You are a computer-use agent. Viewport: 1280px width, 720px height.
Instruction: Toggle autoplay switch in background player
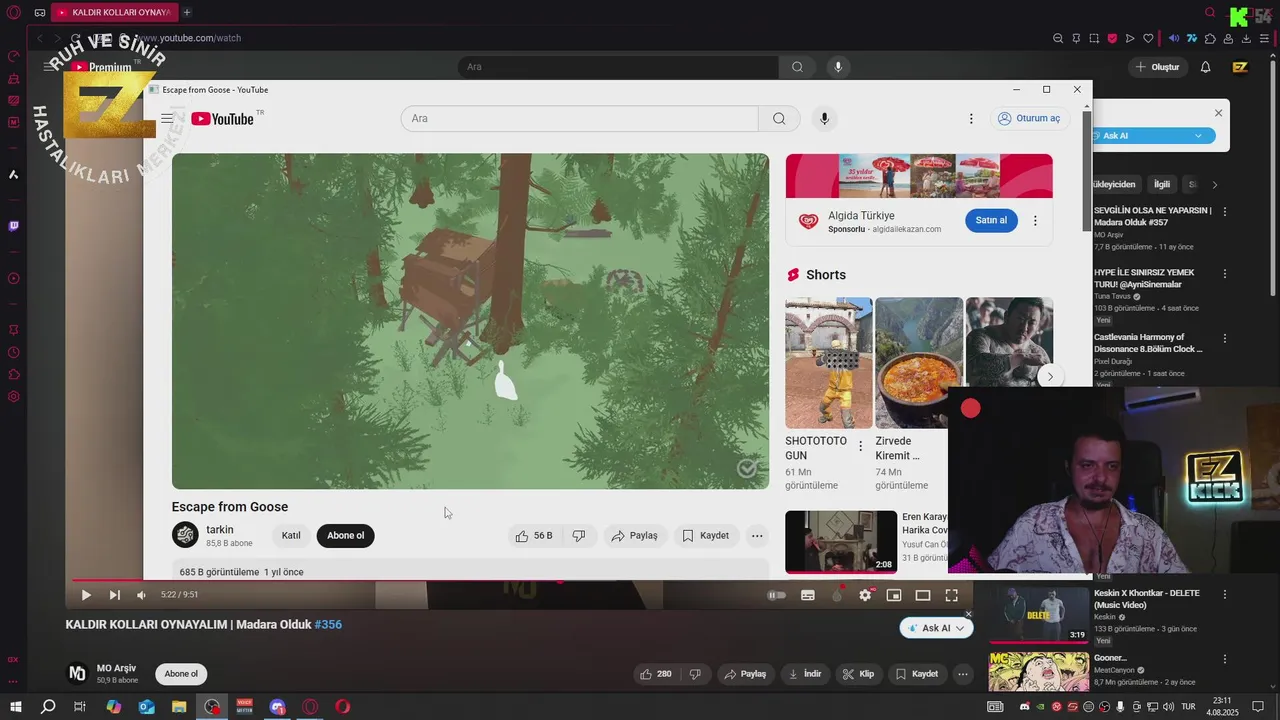tap(777, 595)
